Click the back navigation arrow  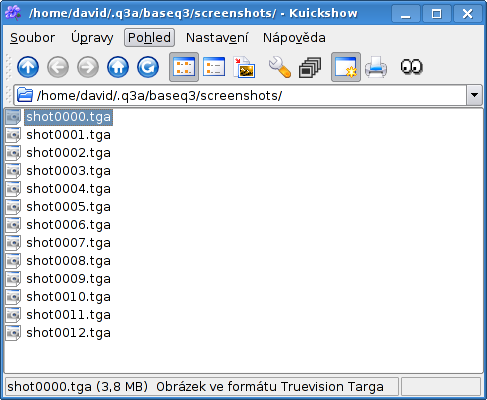[x=58, y=67]
